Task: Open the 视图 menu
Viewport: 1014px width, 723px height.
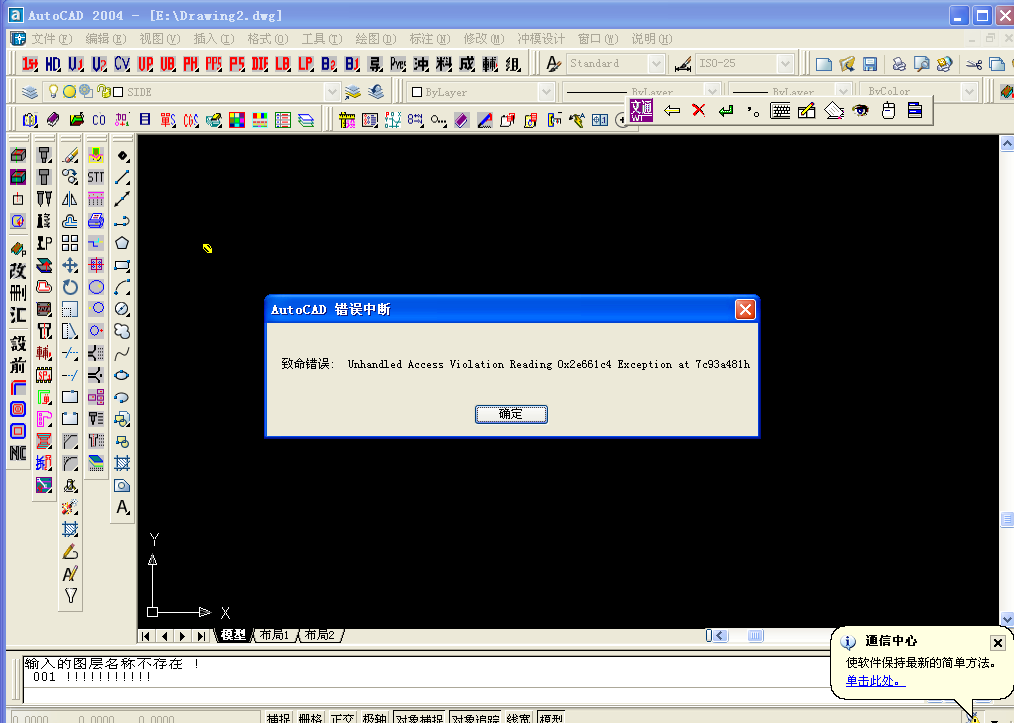Action: click(x=159, y=39)
